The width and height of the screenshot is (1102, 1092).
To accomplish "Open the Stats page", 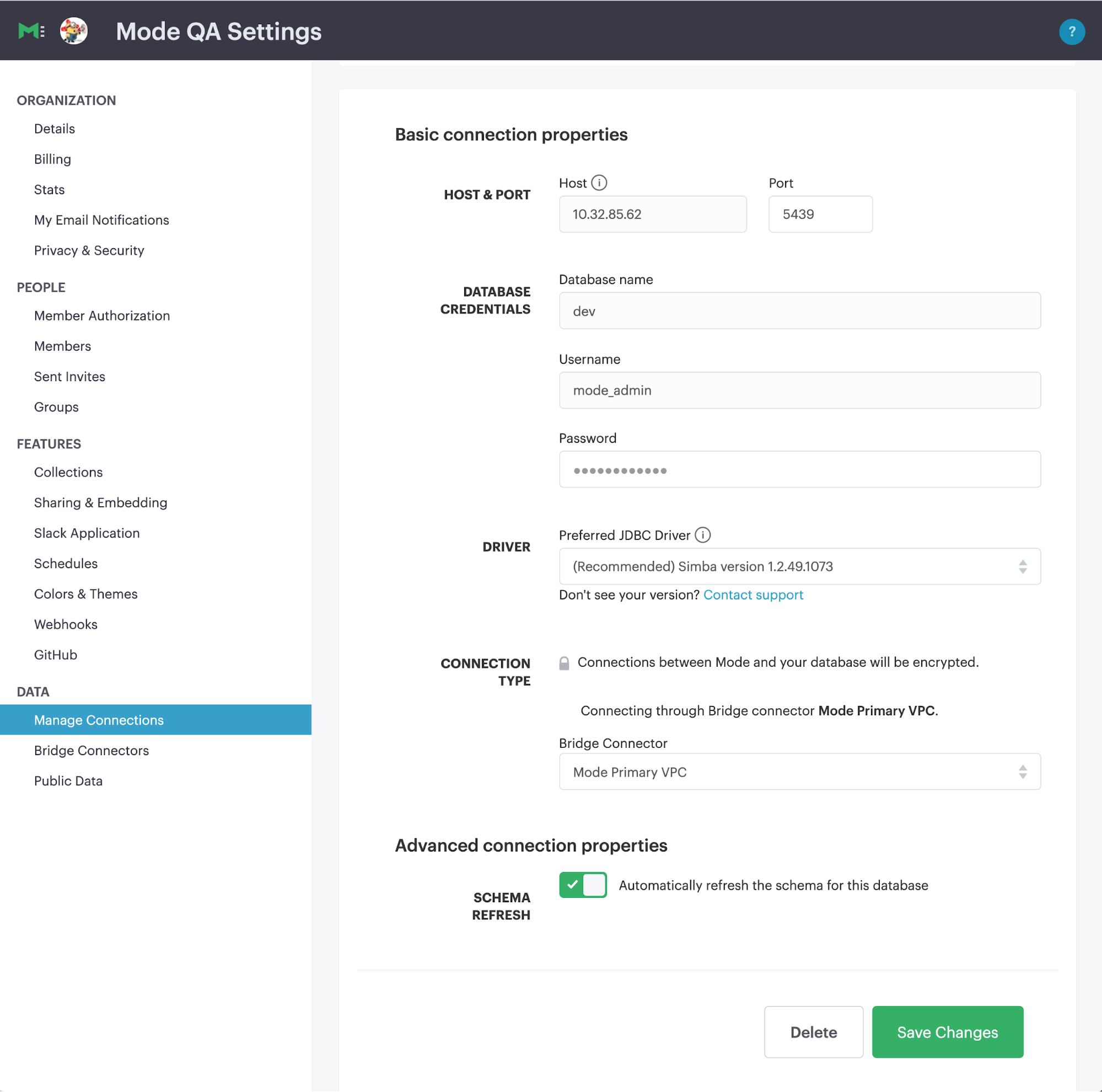I will pyautogui.click(x=49, y=189).
